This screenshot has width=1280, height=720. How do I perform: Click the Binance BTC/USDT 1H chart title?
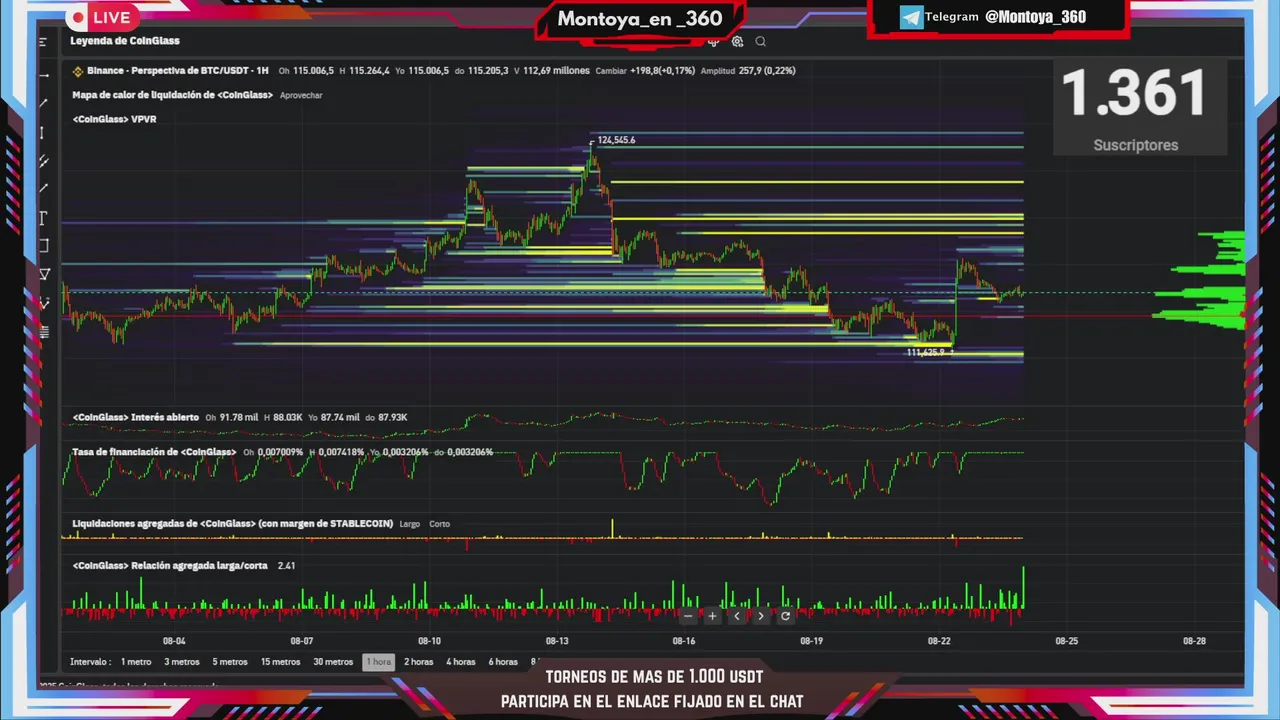178,71
